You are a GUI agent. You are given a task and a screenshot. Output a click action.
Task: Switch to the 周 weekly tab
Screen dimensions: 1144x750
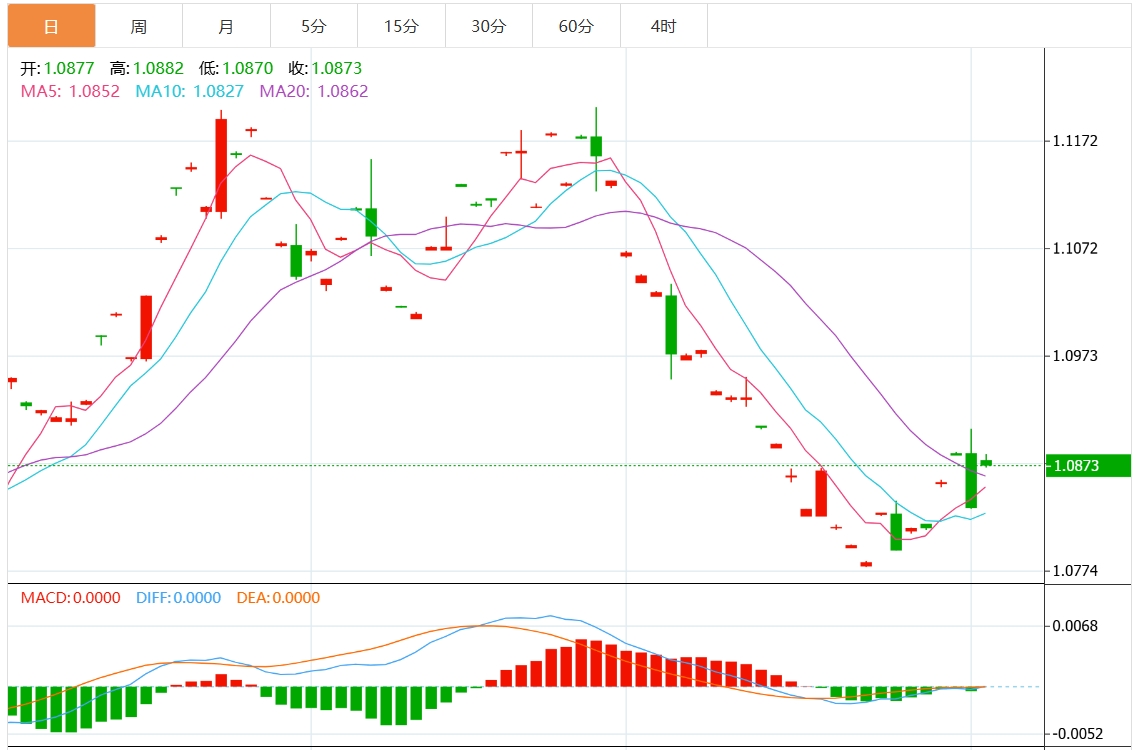[x=139, y=26]
